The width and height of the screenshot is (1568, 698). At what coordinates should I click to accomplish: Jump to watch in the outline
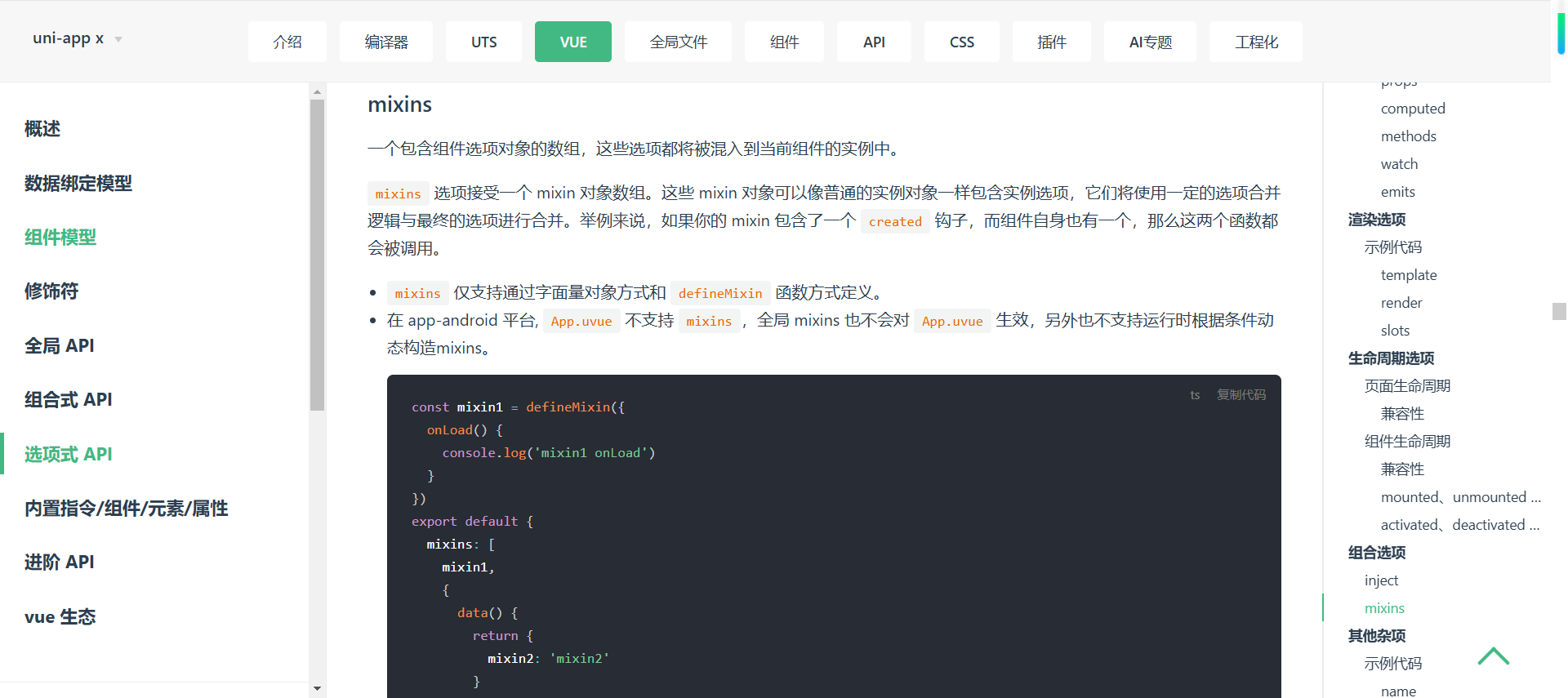(1399, 164)
